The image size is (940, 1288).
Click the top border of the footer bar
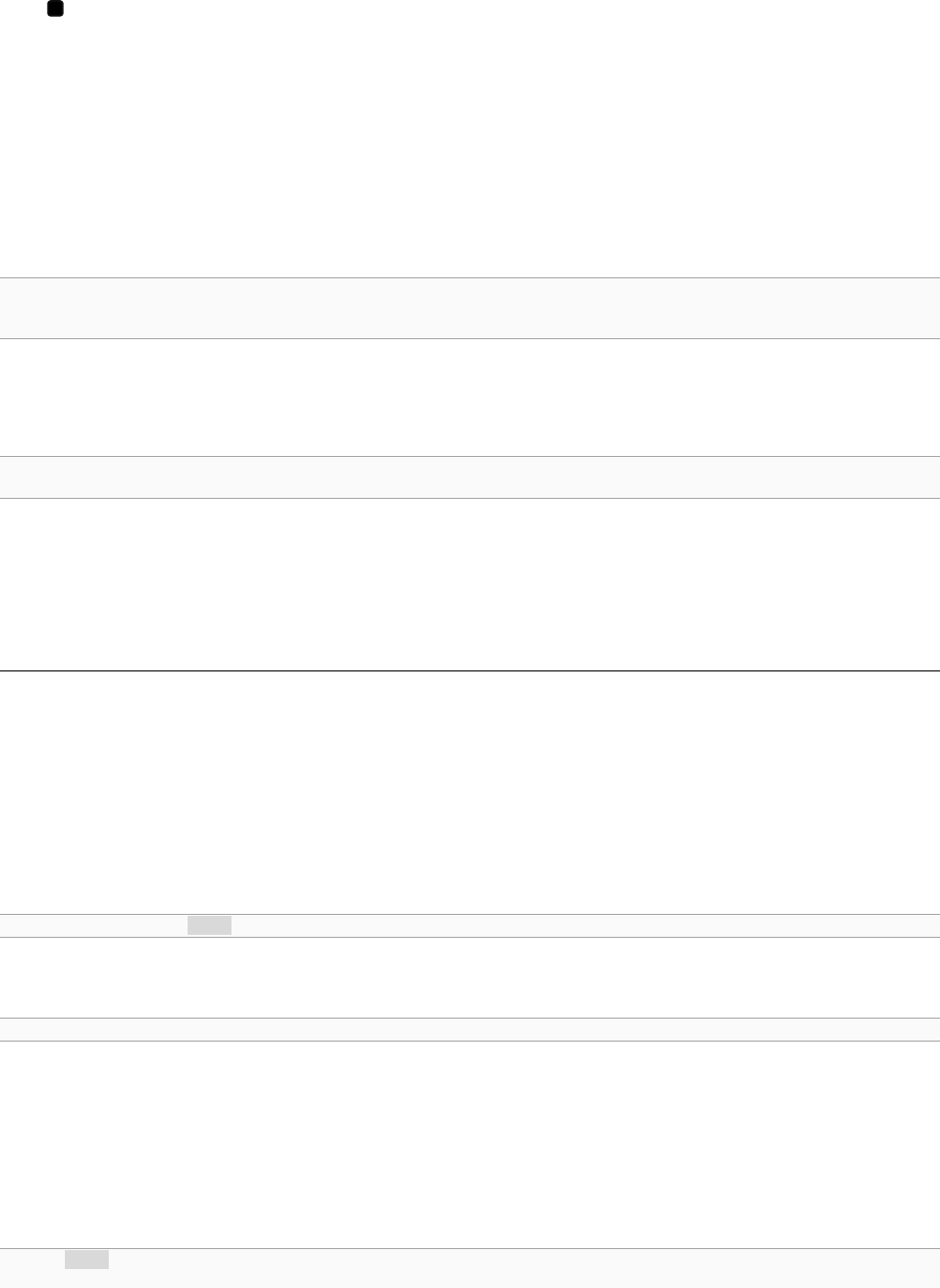pyautogui.click(x=470, y=1249)
